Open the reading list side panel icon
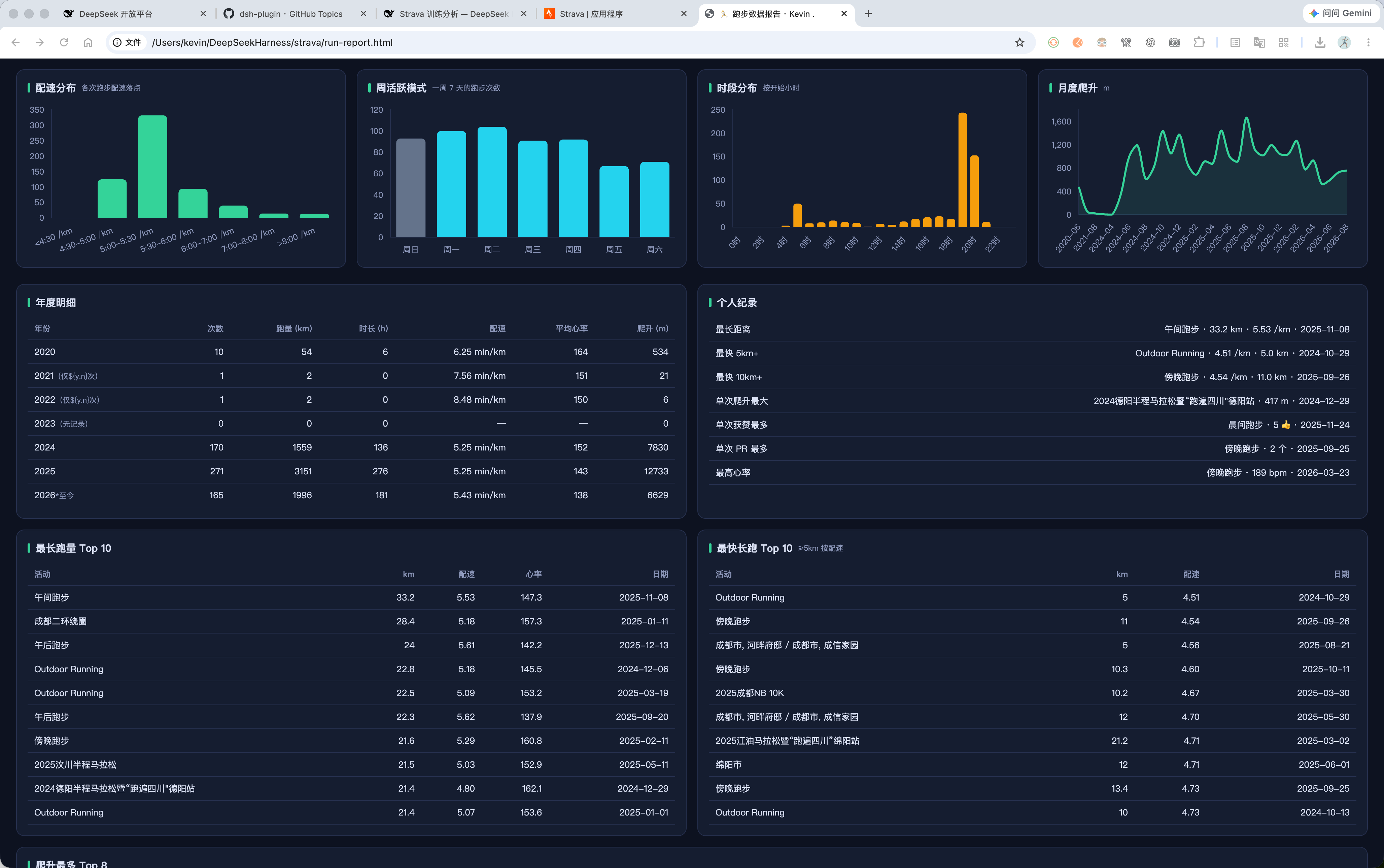The width and height of the screenshot is (1384, 868). click(1235, 42)
